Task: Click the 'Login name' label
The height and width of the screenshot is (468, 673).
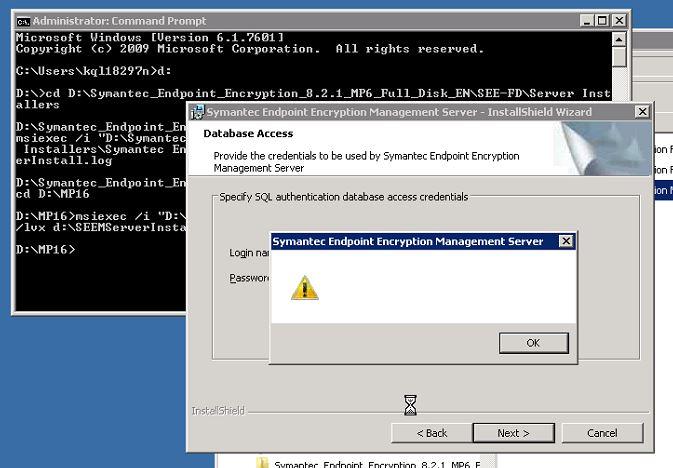Action: click(x=249, y=253)
